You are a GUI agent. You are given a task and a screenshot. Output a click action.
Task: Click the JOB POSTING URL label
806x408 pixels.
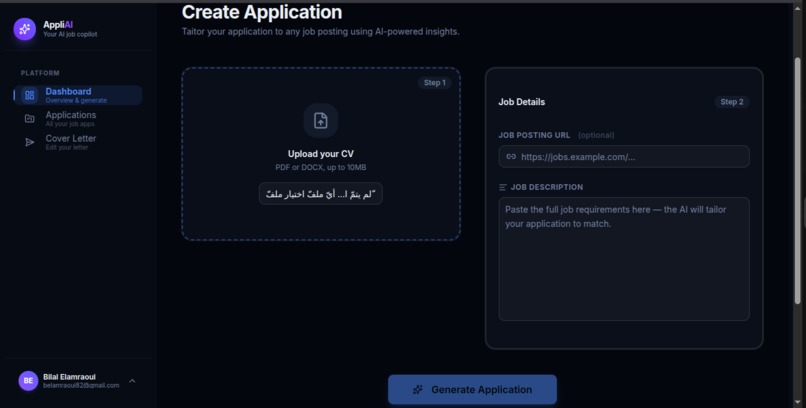tap(534, 135)
